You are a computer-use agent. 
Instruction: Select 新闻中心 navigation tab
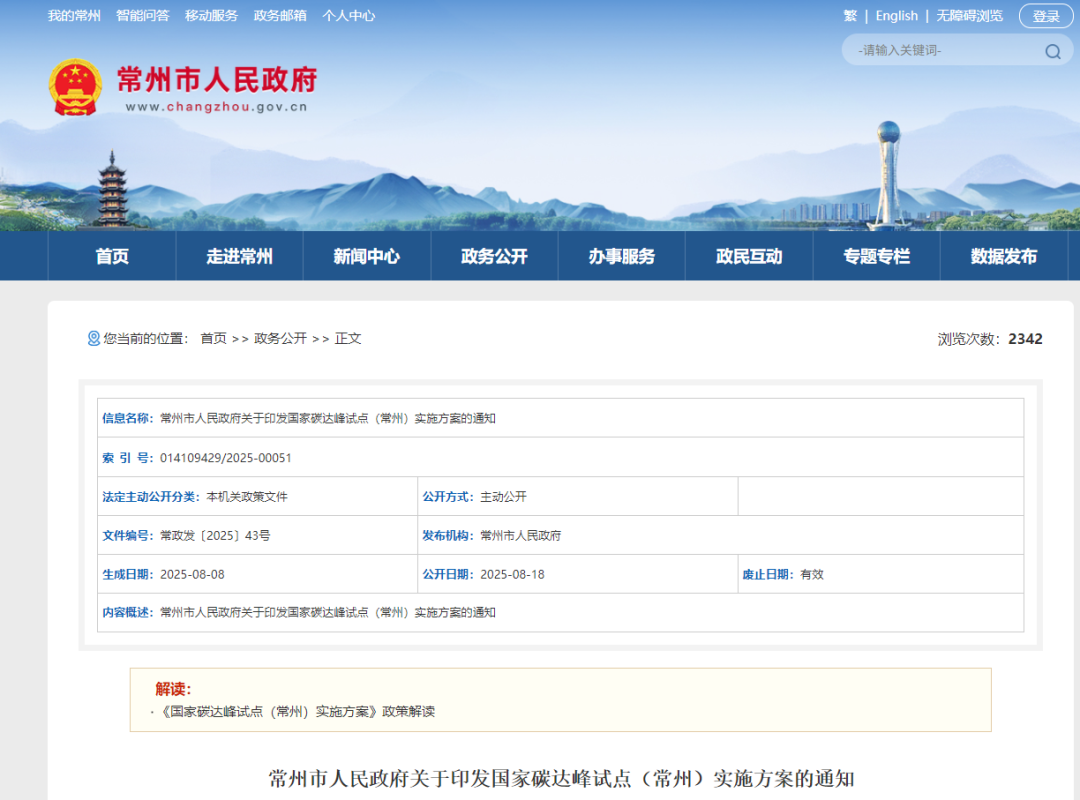tap(366, 256)
